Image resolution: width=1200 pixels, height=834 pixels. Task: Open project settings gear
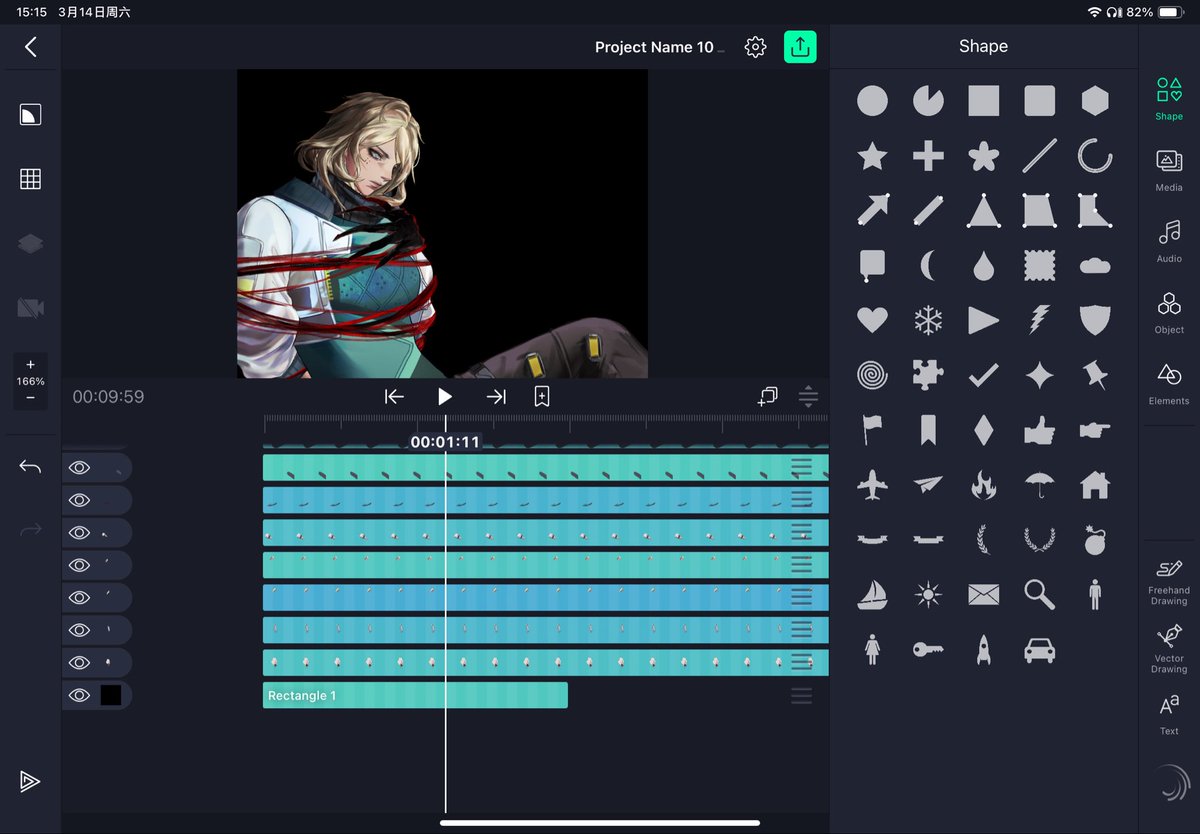[x=755, y=47]
